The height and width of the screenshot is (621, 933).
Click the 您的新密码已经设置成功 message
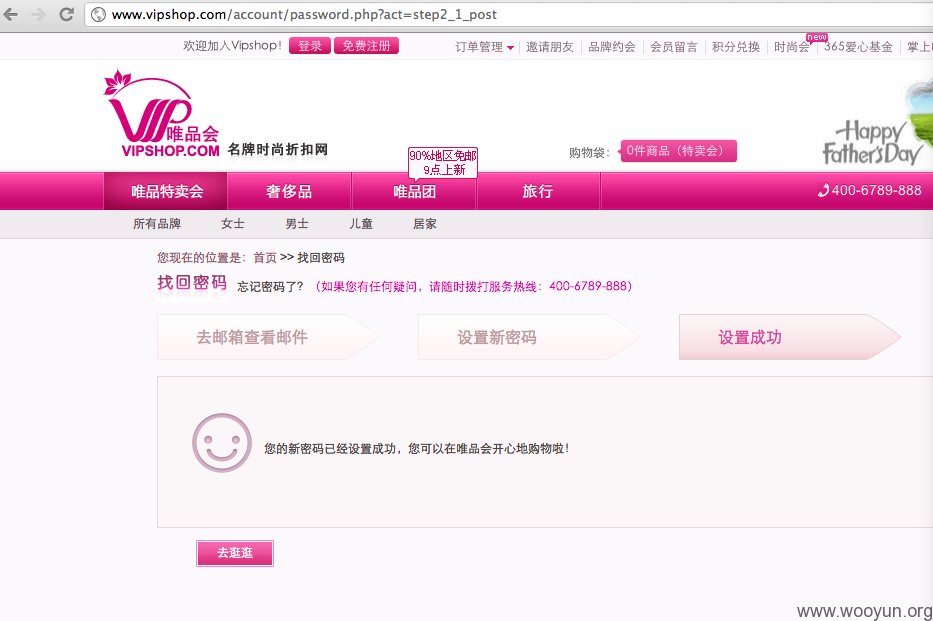[x=417, y=448]
